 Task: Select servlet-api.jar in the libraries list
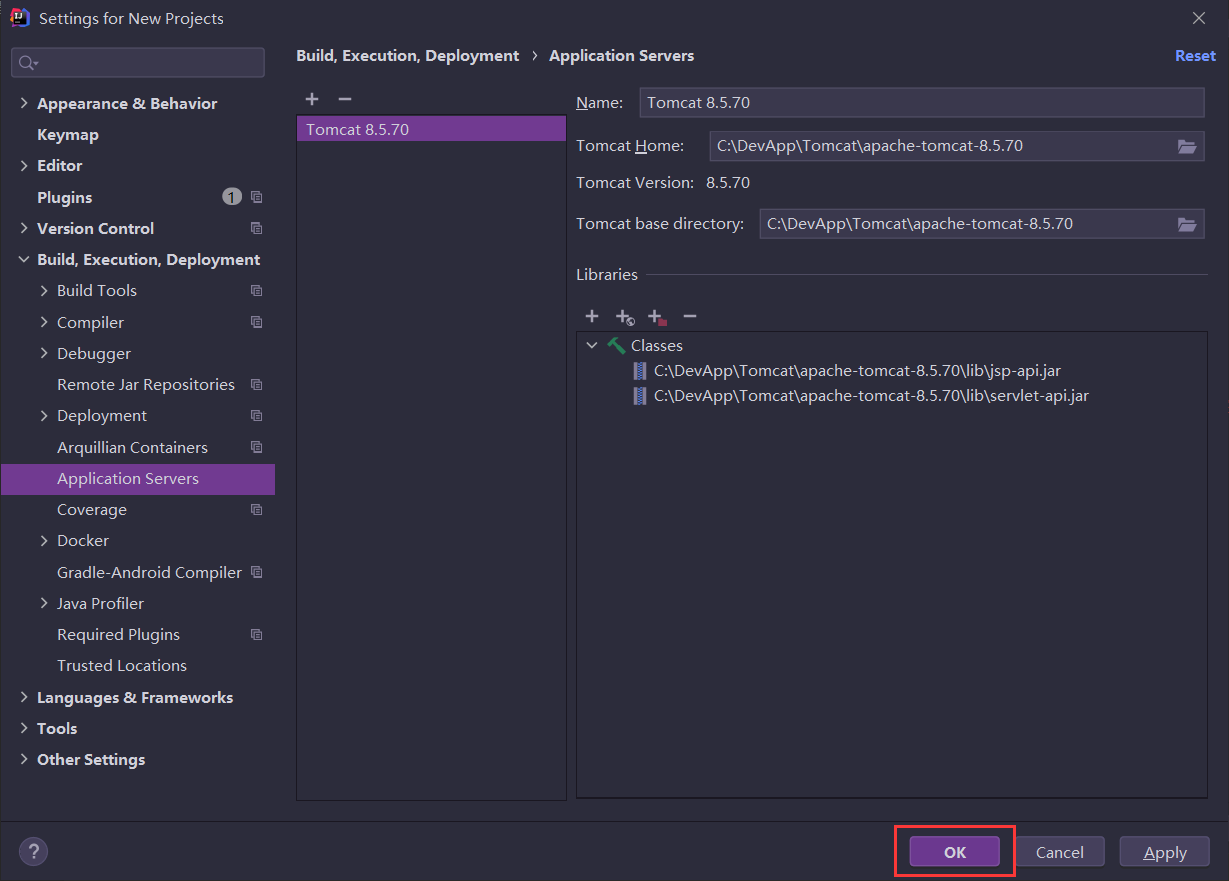(x=870, y=395)
